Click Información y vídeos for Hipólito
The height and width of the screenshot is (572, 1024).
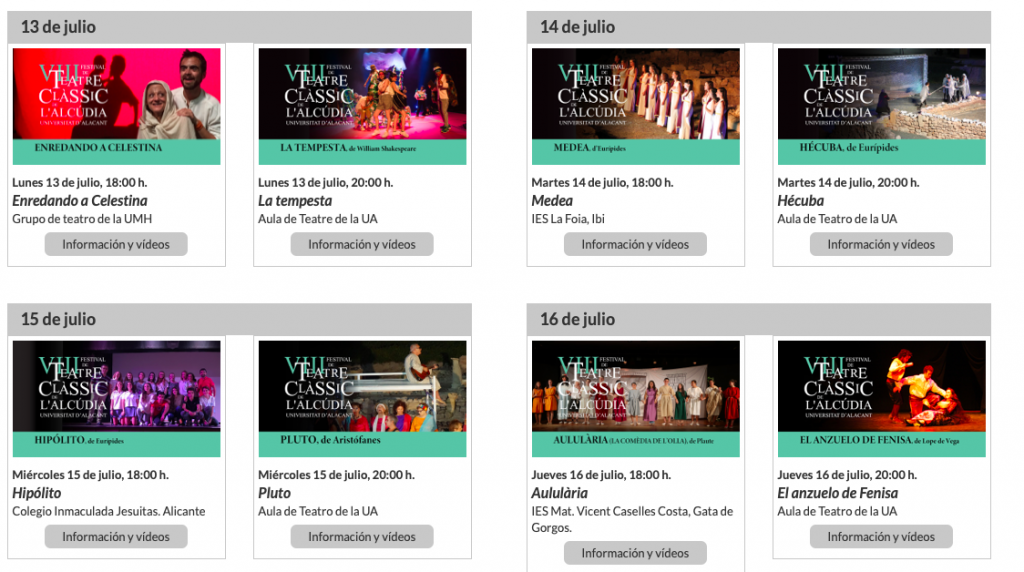pyautogui.click(x=116, y=537)
